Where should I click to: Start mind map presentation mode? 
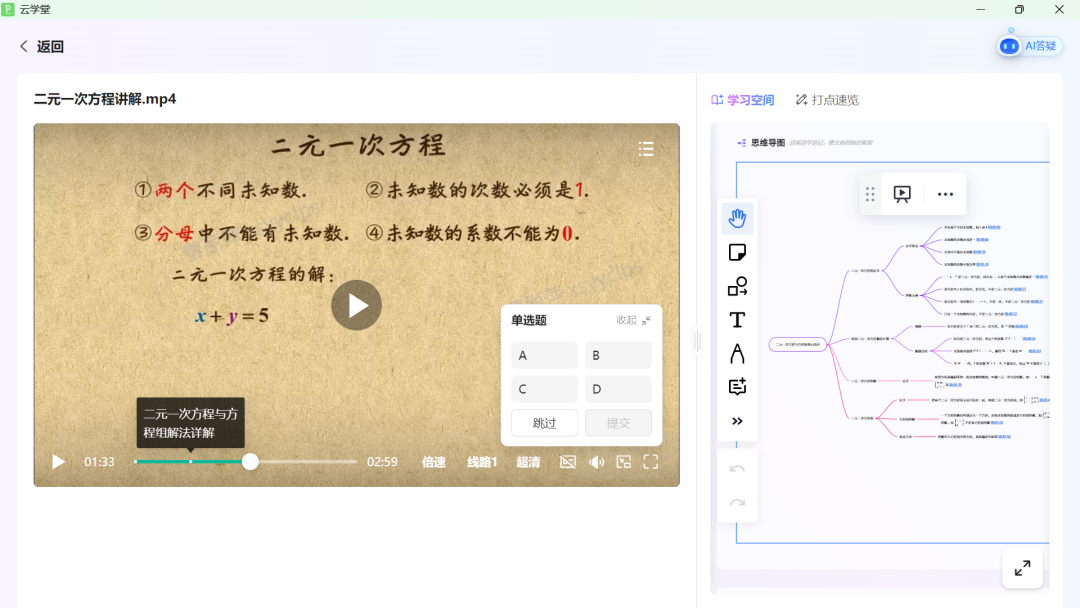pos(902,194)
